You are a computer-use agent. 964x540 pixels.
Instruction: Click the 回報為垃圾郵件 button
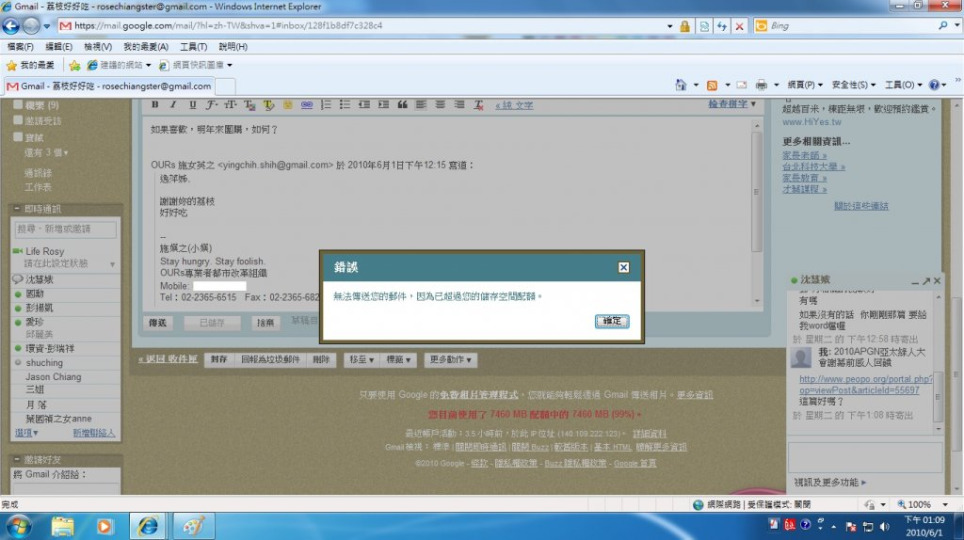(x=270, y=359)
